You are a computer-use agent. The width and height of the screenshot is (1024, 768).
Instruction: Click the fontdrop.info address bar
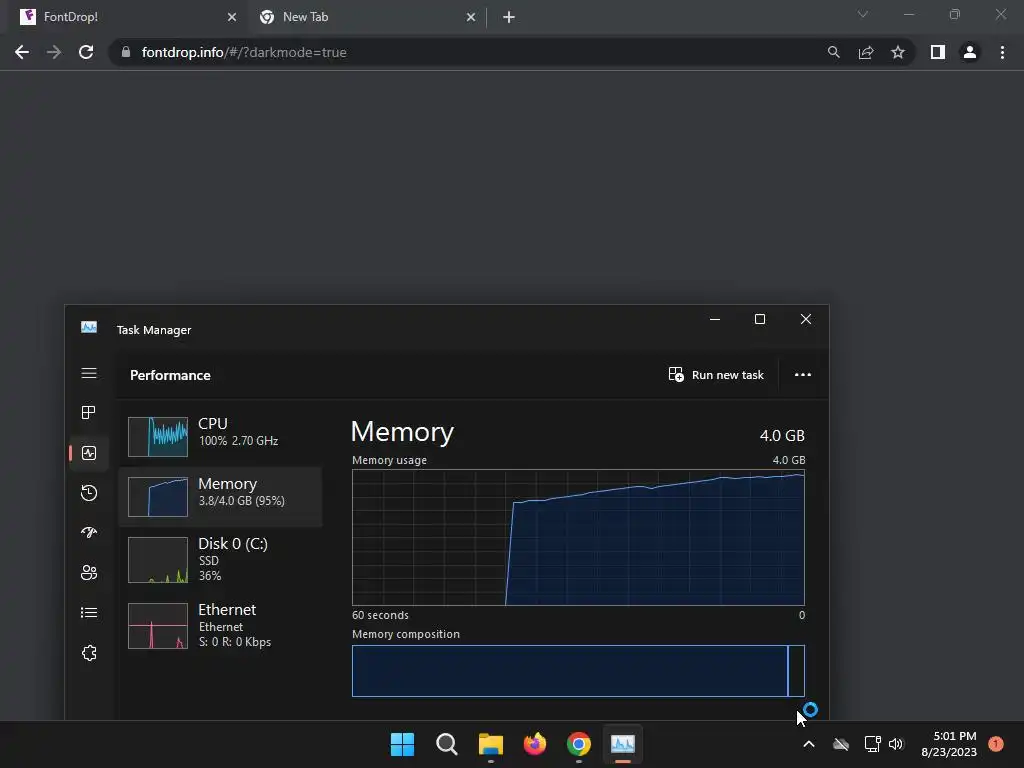(x=457, y=52)
